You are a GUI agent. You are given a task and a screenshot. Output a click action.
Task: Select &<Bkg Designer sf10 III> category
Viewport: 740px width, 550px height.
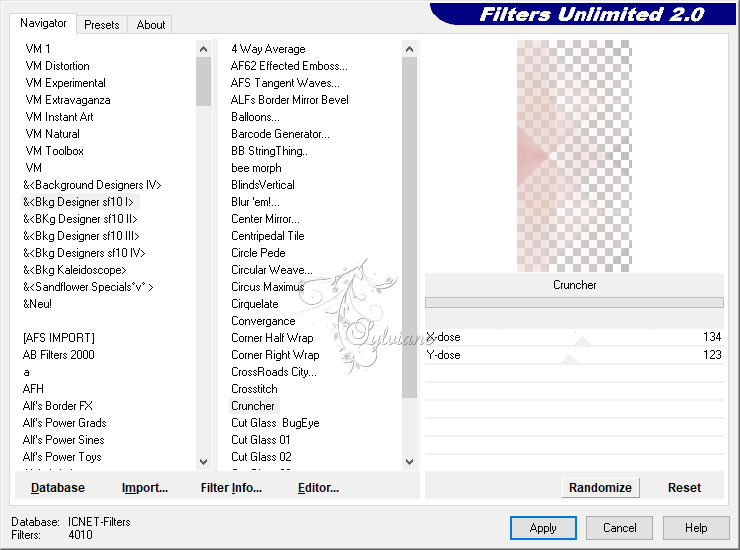click(81, 236)
